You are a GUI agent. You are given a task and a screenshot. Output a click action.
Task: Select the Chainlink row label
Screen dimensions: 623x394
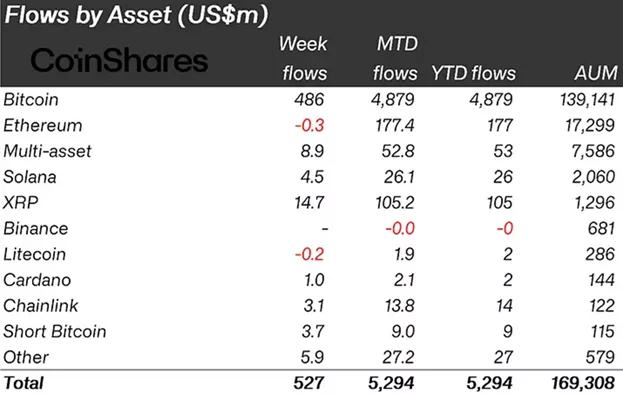pyautogui.click(x=41, y=306)
